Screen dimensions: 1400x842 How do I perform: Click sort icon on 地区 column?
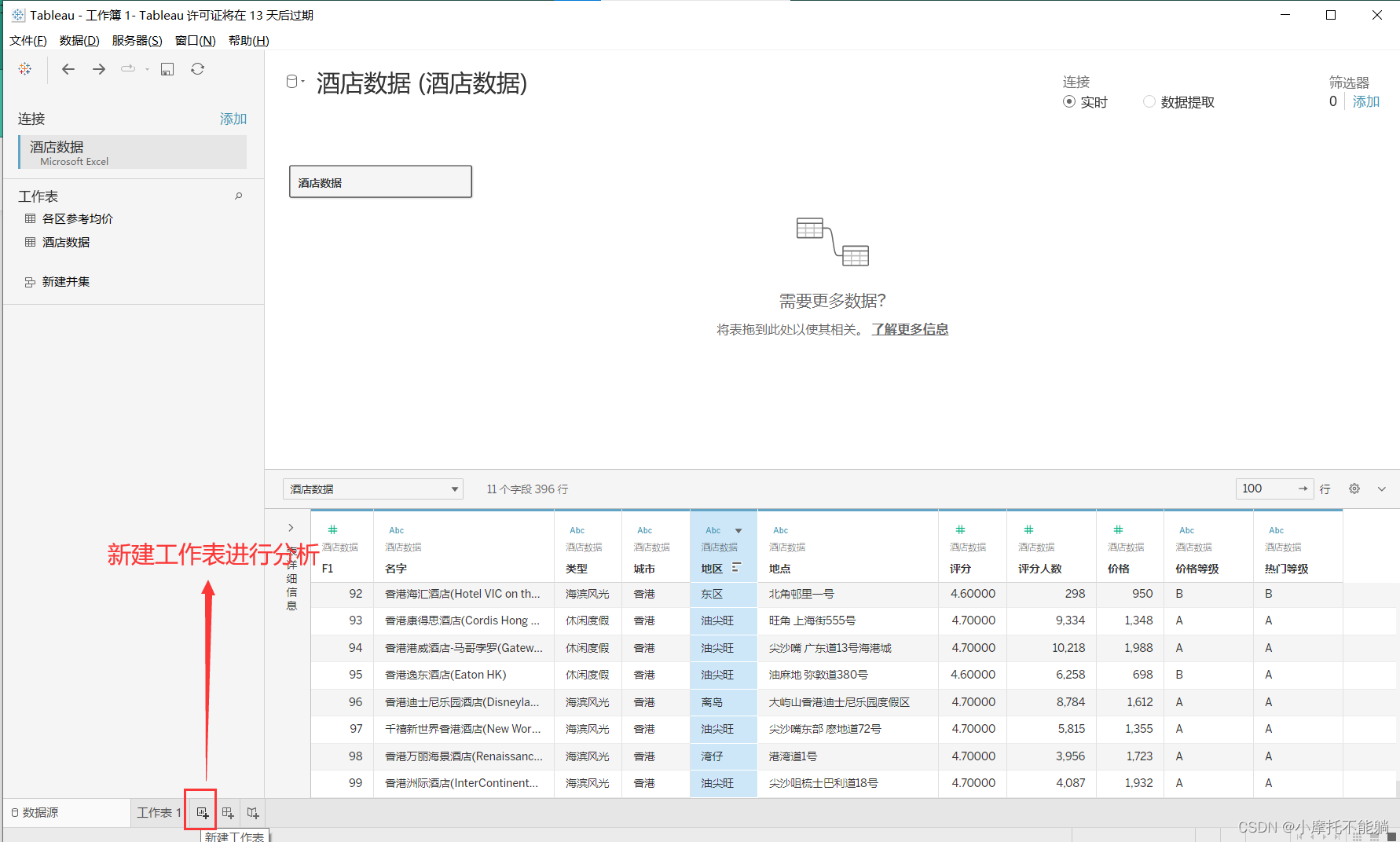click(736, 568)
